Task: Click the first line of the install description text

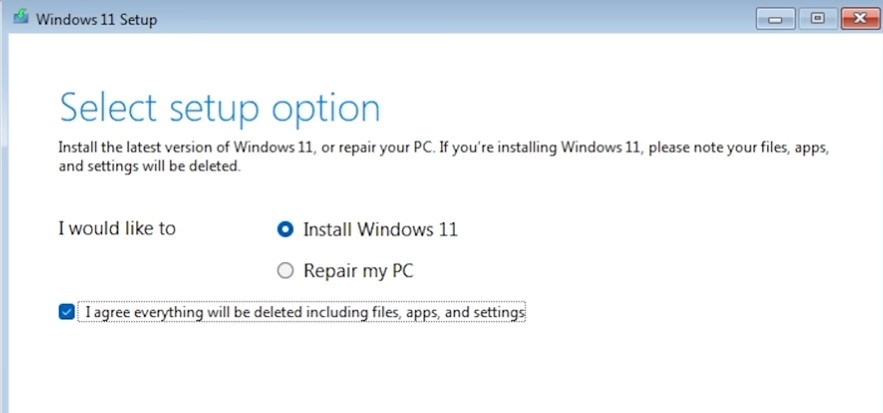Action: point(444,148)
